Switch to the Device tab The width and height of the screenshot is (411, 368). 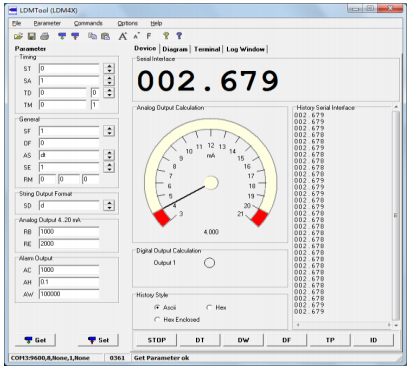[145, 48]
